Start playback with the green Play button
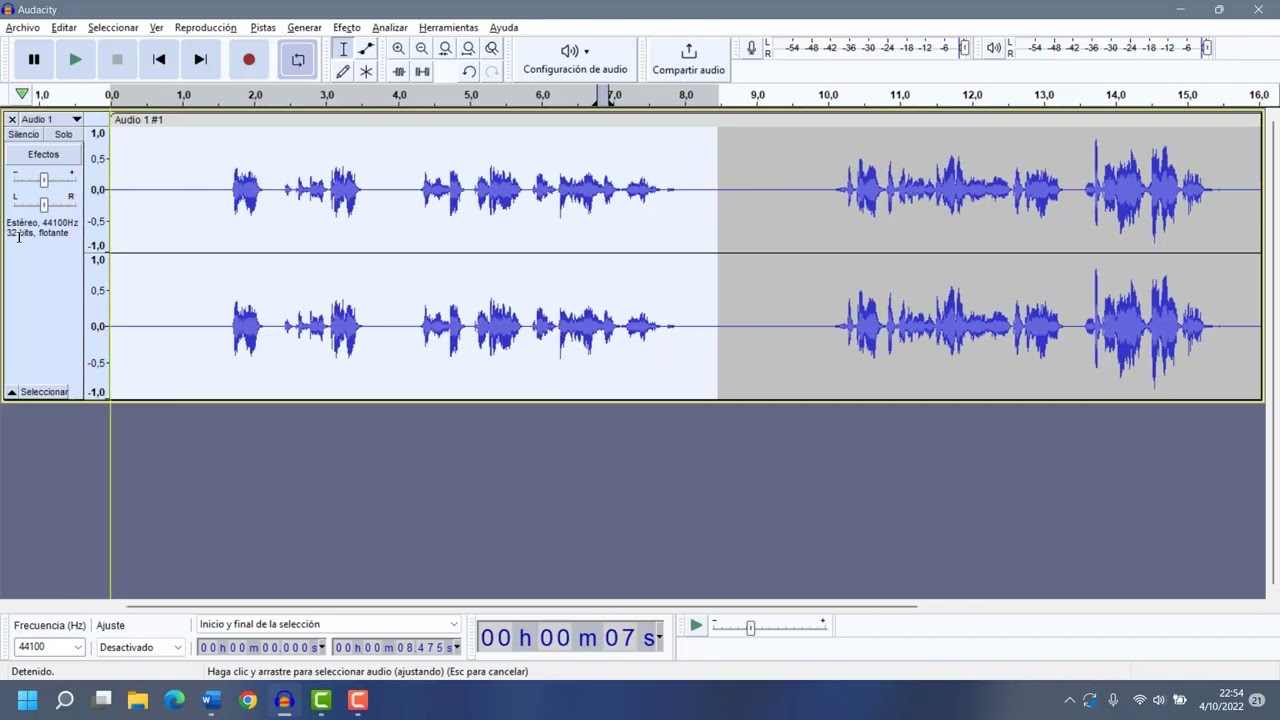Screen dimensions: 1280x720 point(75,60)
